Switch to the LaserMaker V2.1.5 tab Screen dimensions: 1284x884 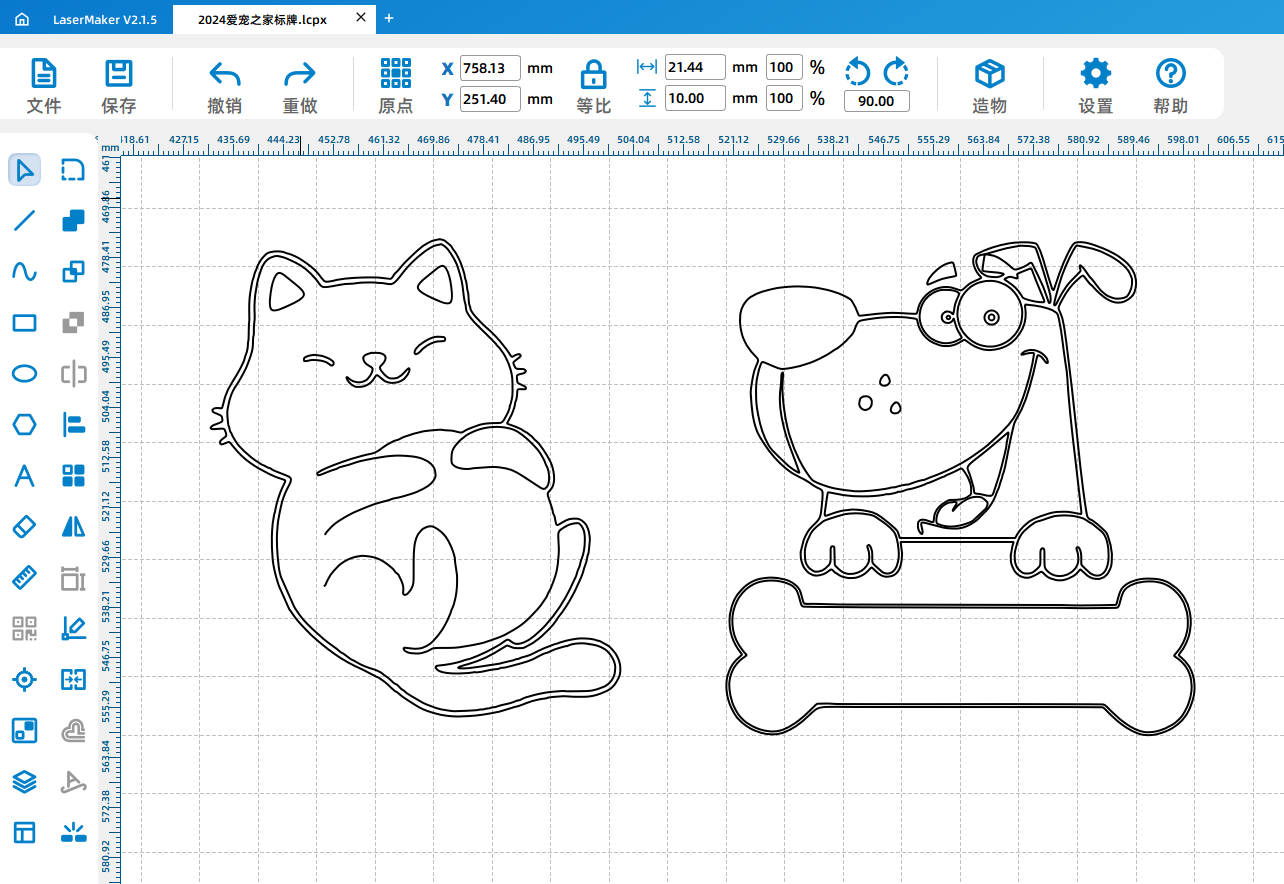[x=104, y=19]
